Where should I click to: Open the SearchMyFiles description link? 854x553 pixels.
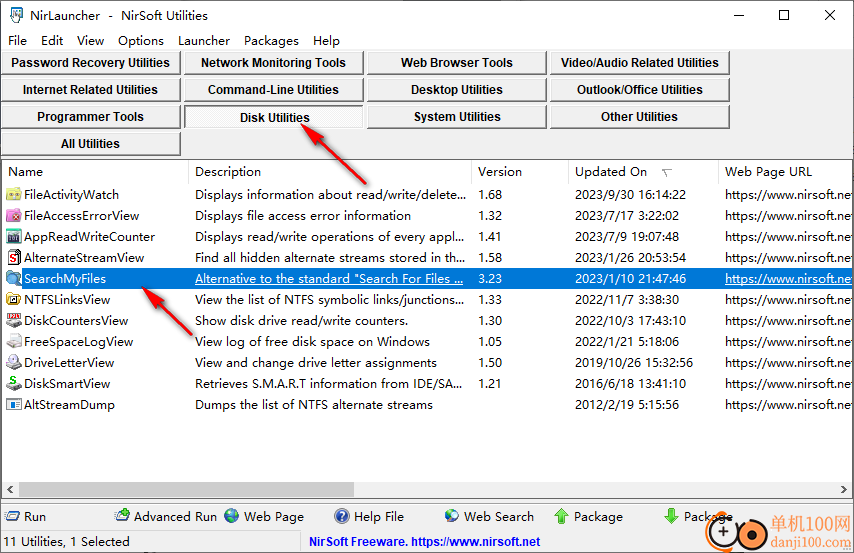(x=329, y=278)
